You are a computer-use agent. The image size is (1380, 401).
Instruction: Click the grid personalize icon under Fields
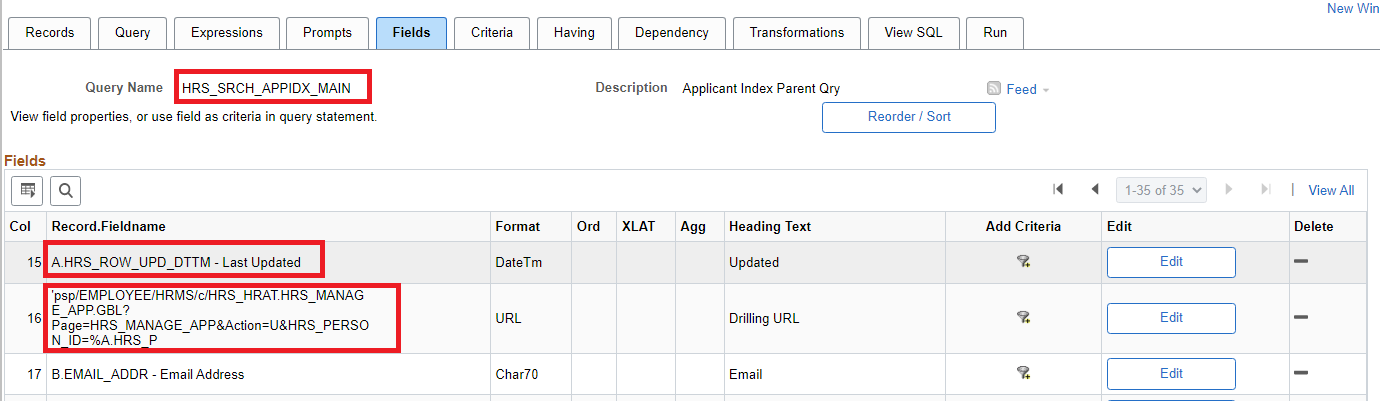(x=28, y=190)
